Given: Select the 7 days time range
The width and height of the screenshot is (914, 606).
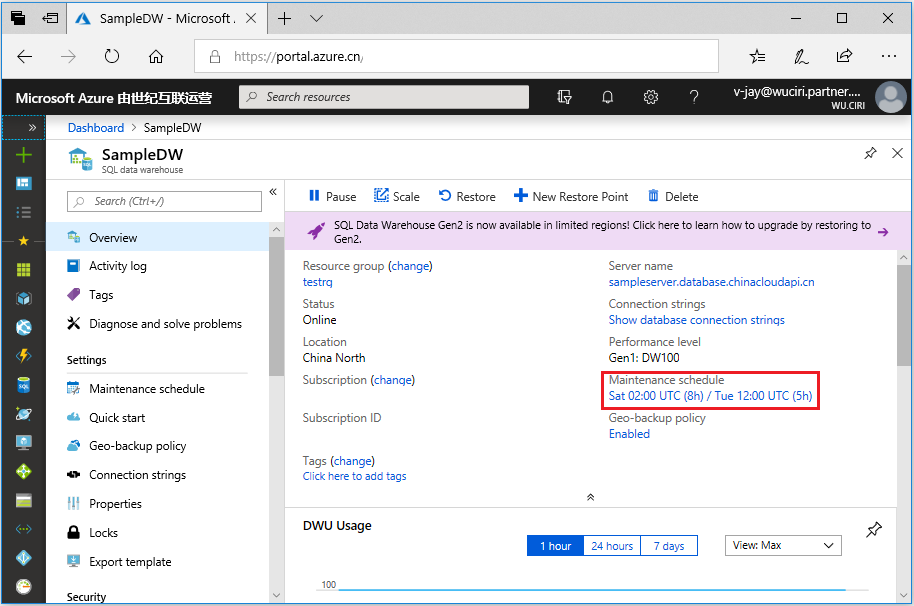Looking at the screenshot, I should click(669, 546).
